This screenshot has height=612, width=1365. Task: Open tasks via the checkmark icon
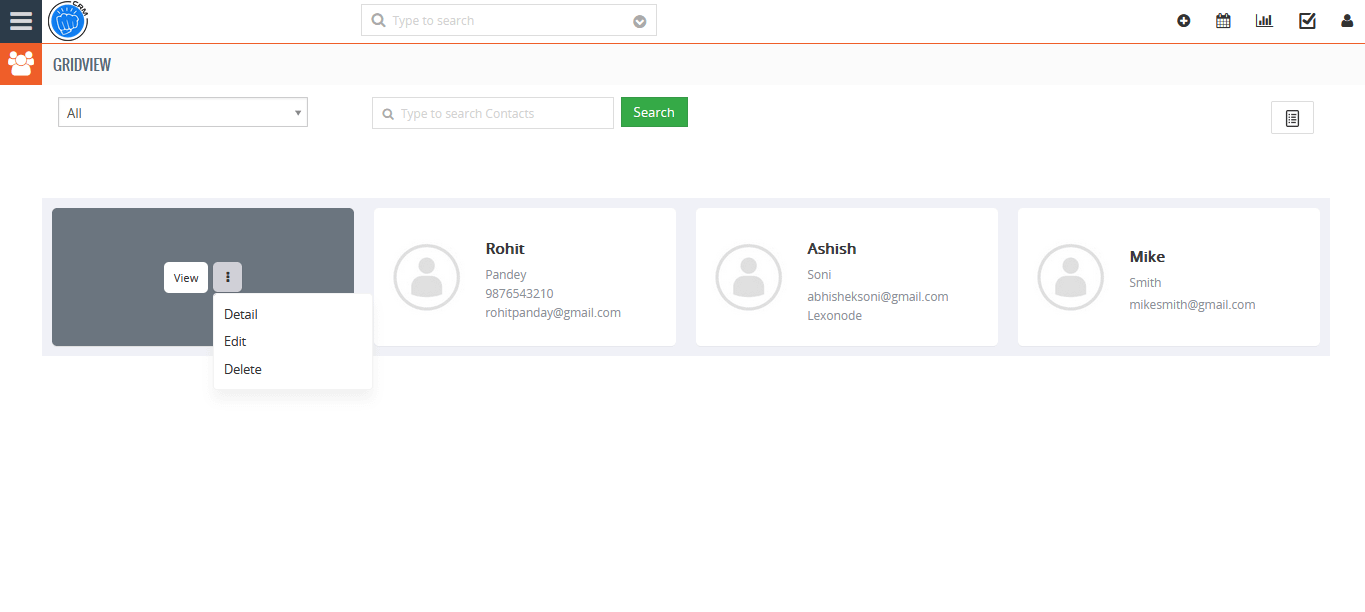(x=1306, y=20)
